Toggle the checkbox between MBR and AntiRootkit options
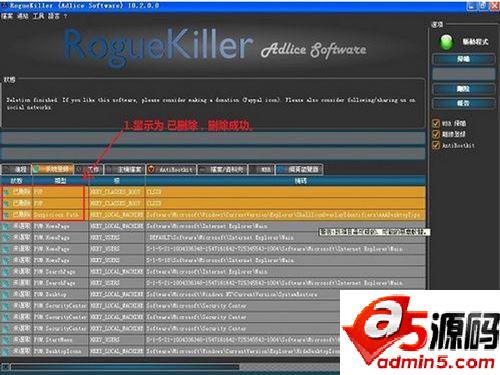The height and width of the screenshot is (375, 500). pyautogui.click(x=436, y=134)
